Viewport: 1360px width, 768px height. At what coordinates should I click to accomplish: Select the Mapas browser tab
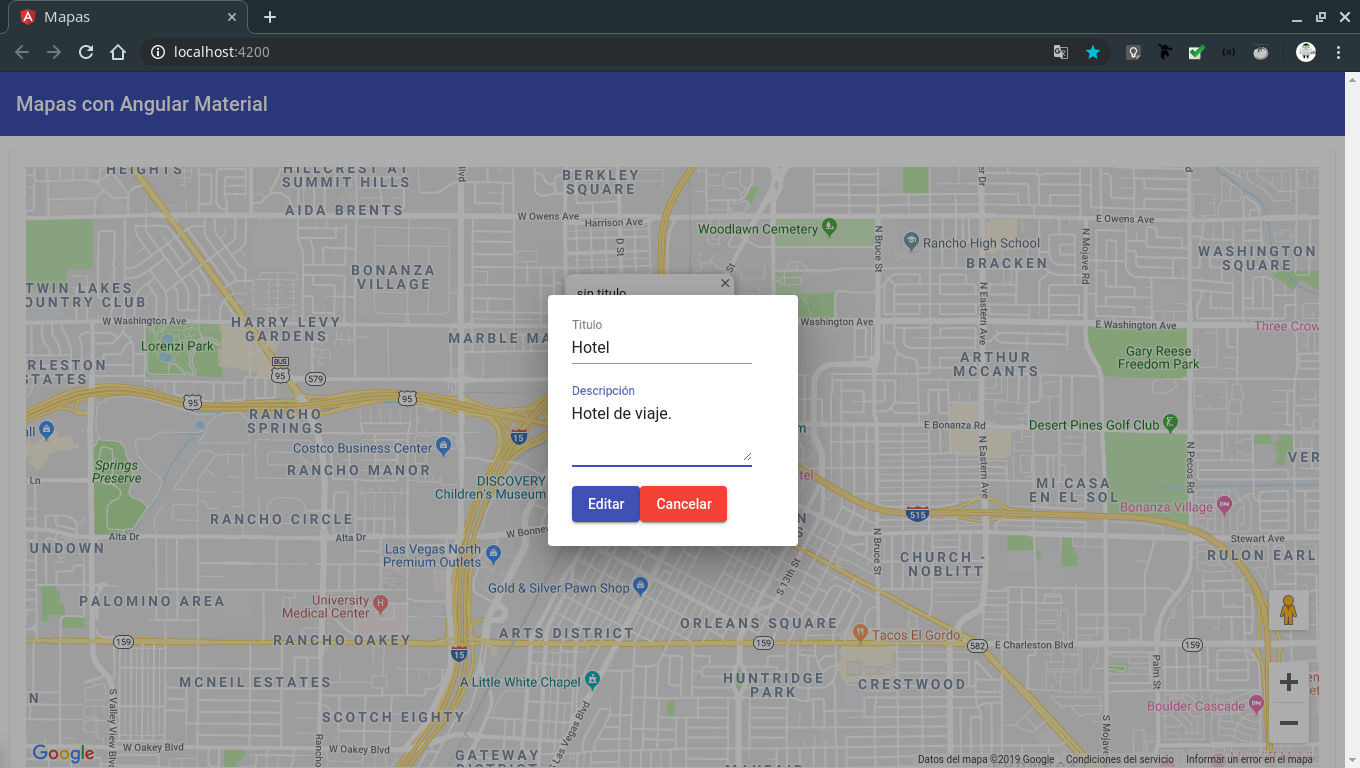coord(130,17)
